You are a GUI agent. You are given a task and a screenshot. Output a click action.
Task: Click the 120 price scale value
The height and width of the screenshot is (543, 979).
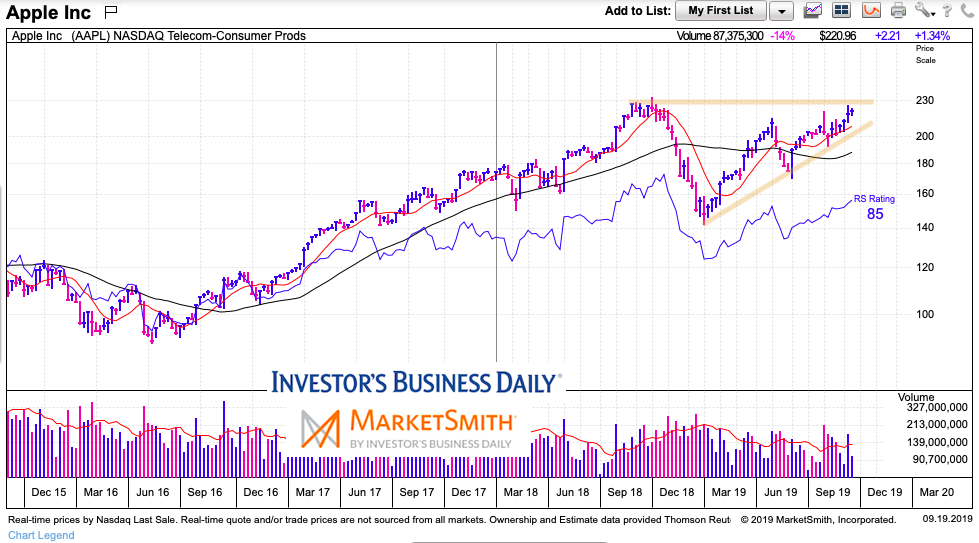tap(925, 267)
